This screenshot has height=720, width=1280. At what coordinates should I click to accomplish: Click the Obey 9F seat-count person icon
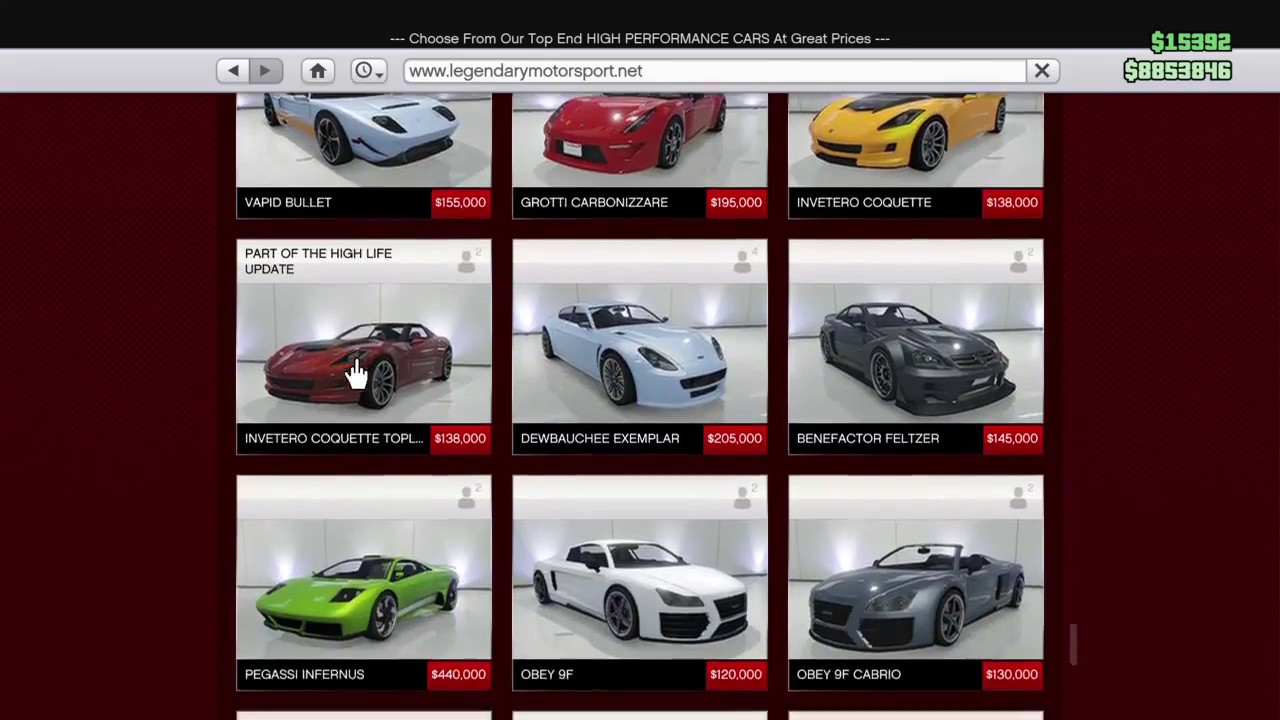click(744, 497)
